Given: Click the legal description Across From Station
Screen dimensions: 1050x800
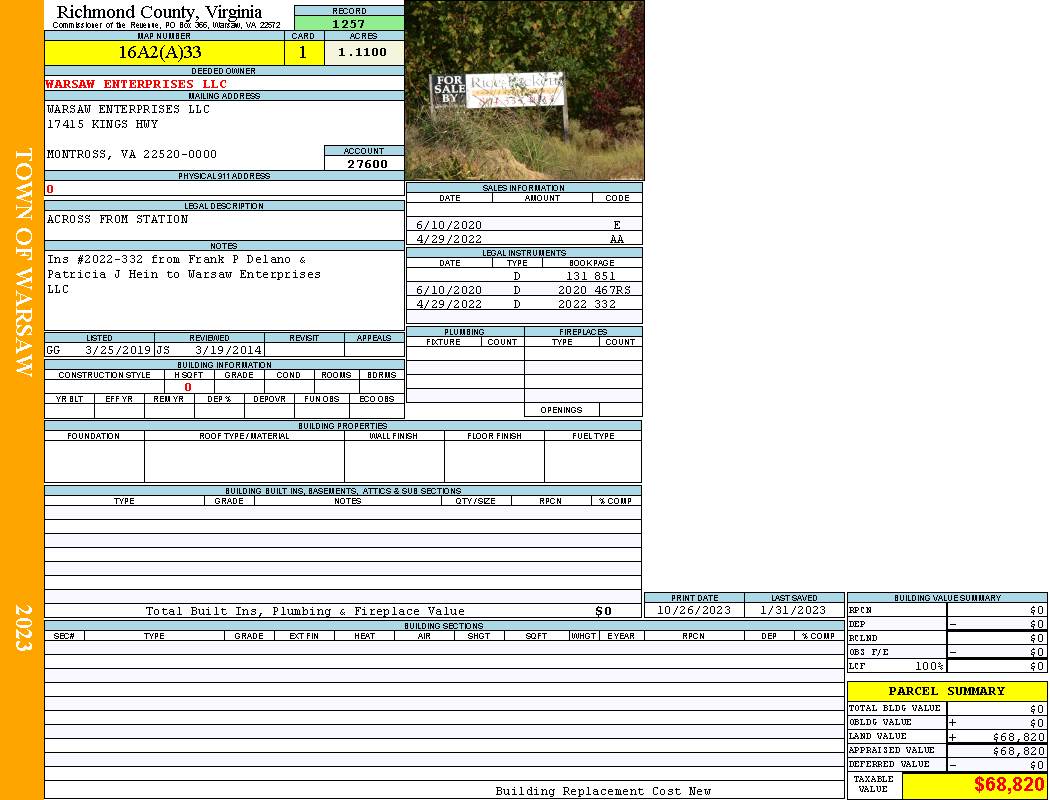Looking at the screenshot, I should tap(117, 219).
